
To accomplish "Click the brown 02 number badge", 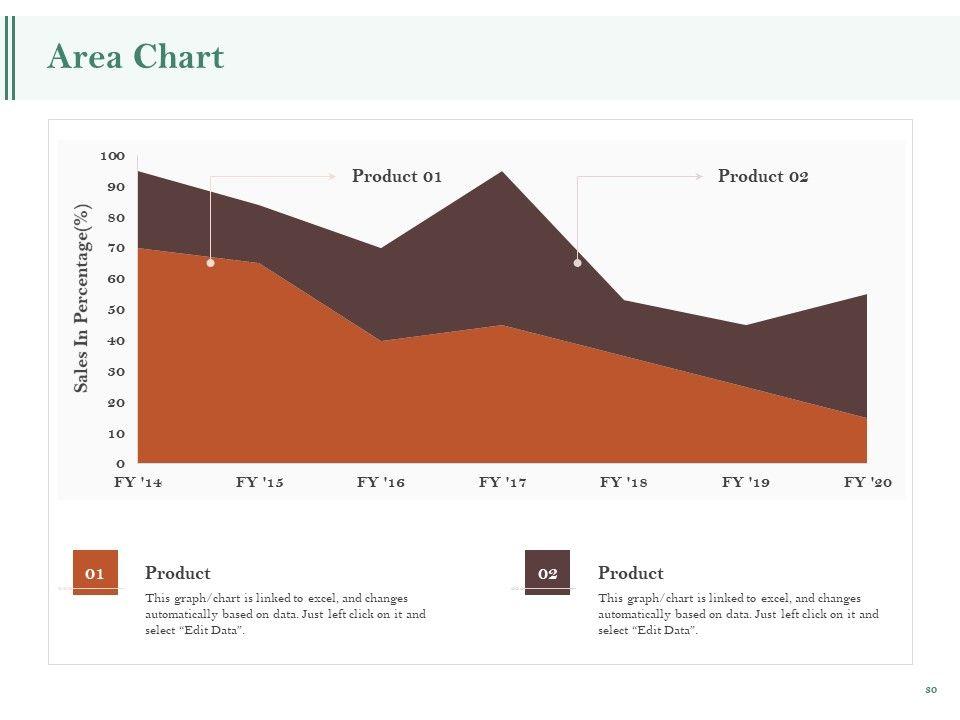I will click(x=547, y=573).
